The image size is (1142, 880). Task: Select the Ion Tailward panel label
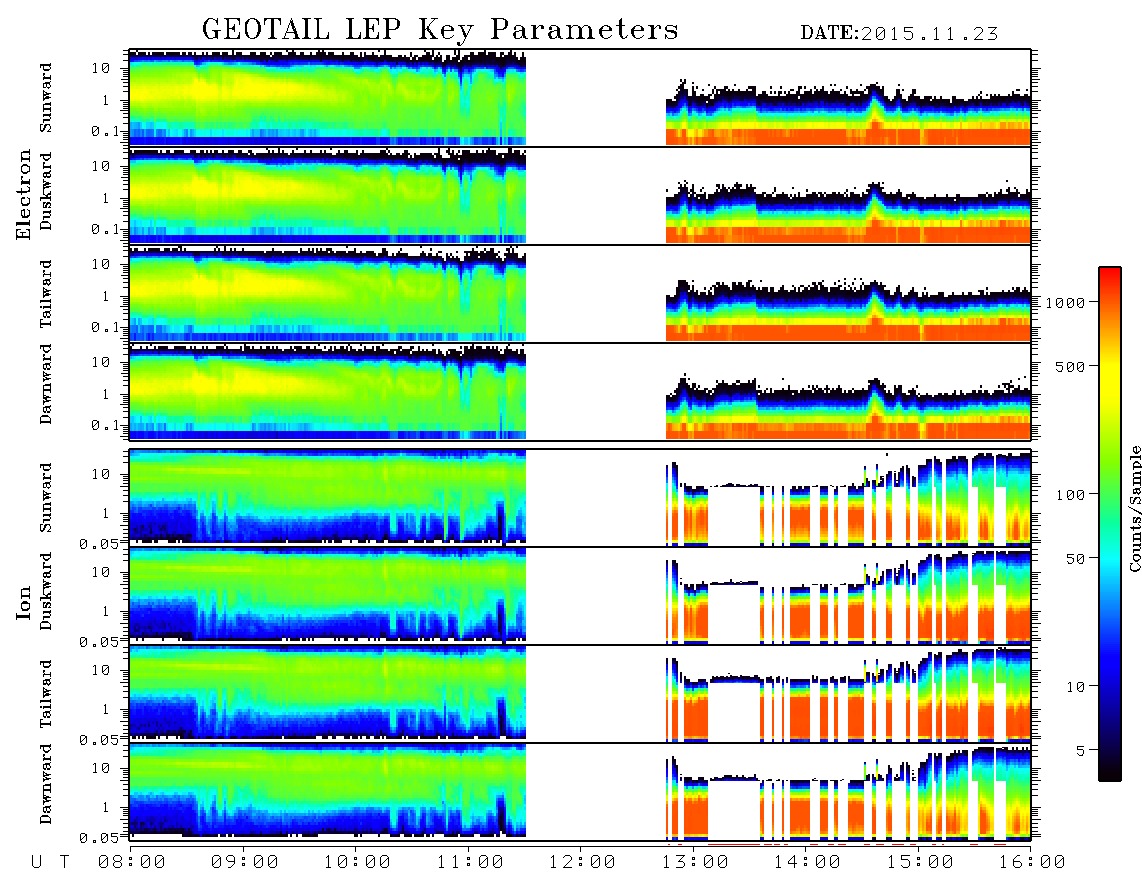coord(46,694)
